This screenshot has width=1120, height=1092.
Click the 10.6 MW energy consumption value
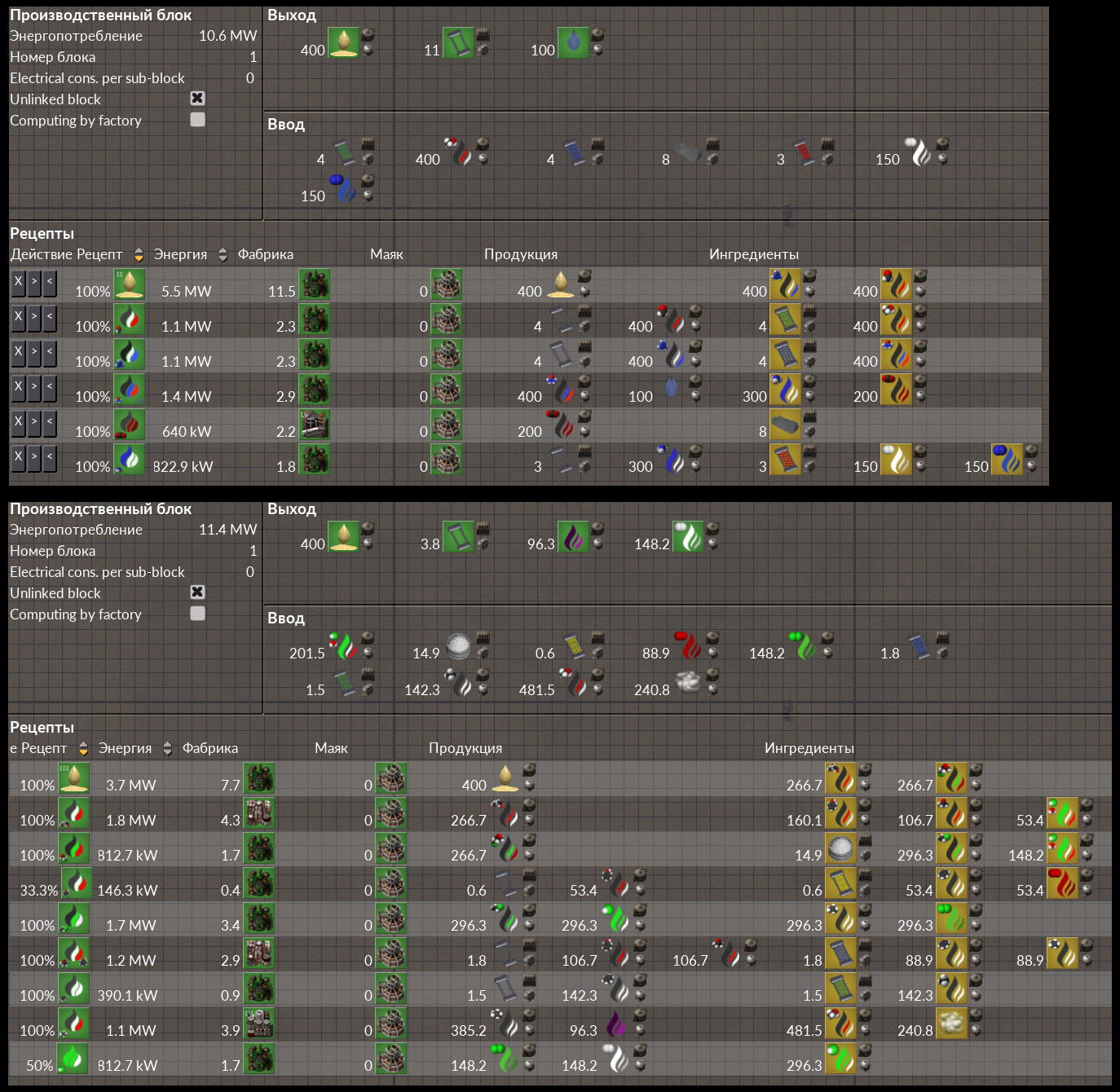coord(228,36)
